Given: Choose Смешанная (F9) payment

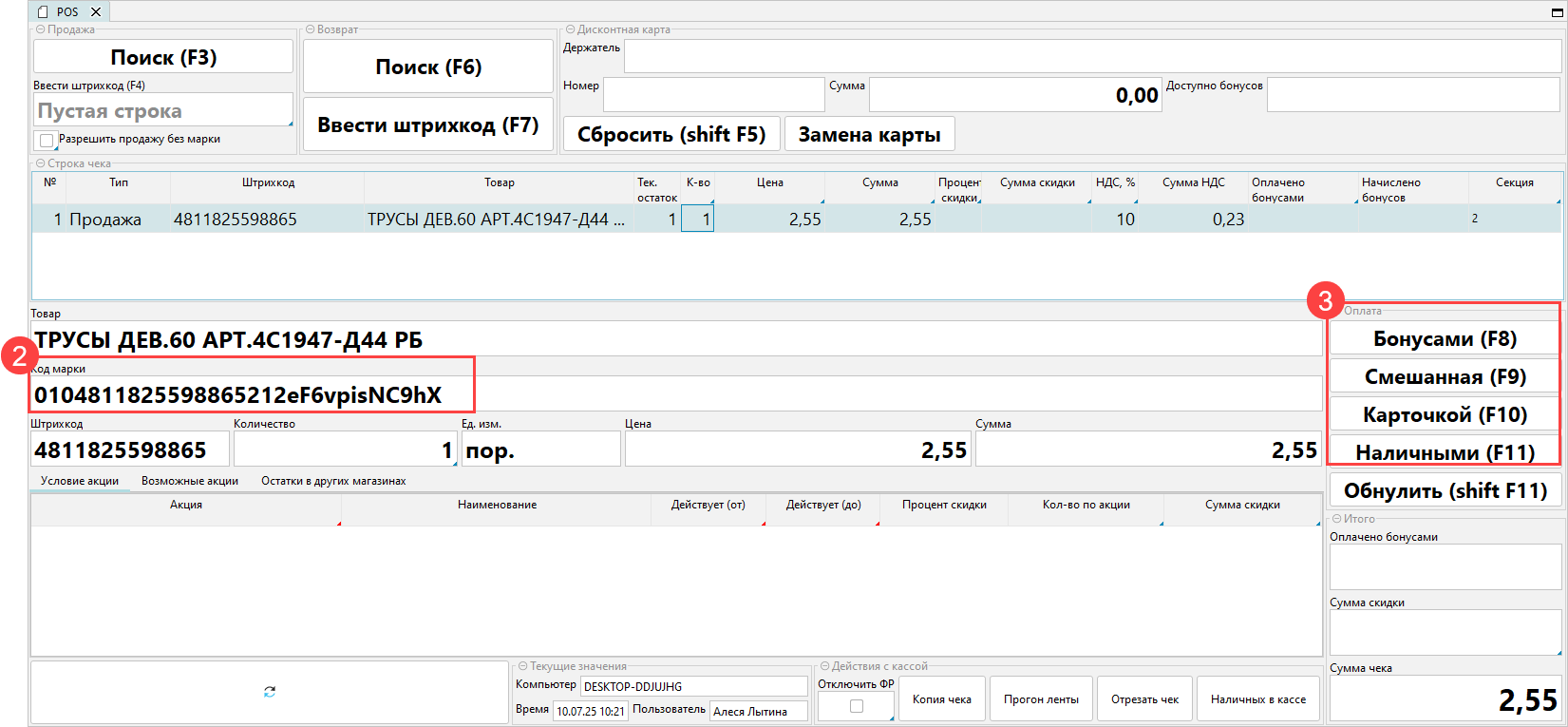Looking at the screenshot, I should [1444, 376].
